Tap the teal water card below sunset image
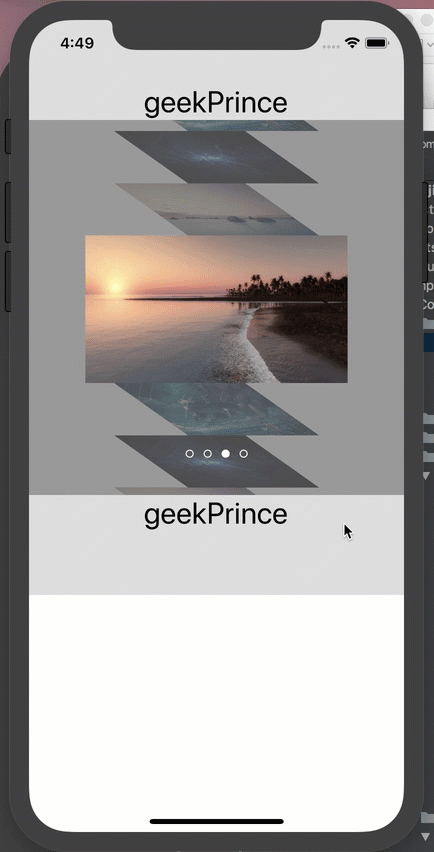This screenshot has height=852, width=434. click(217, 409)
